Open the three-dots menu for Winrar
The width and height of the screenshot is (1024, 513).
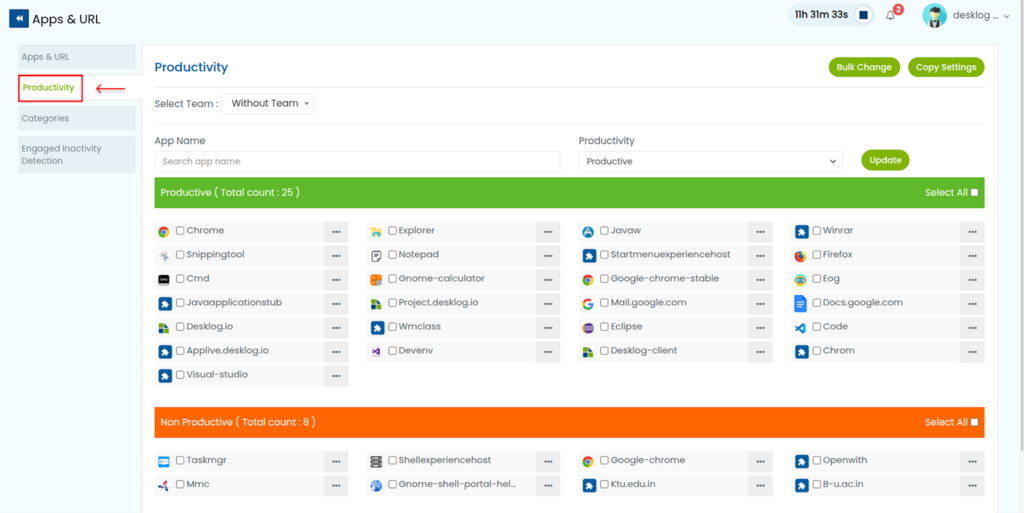coord(971,231)
